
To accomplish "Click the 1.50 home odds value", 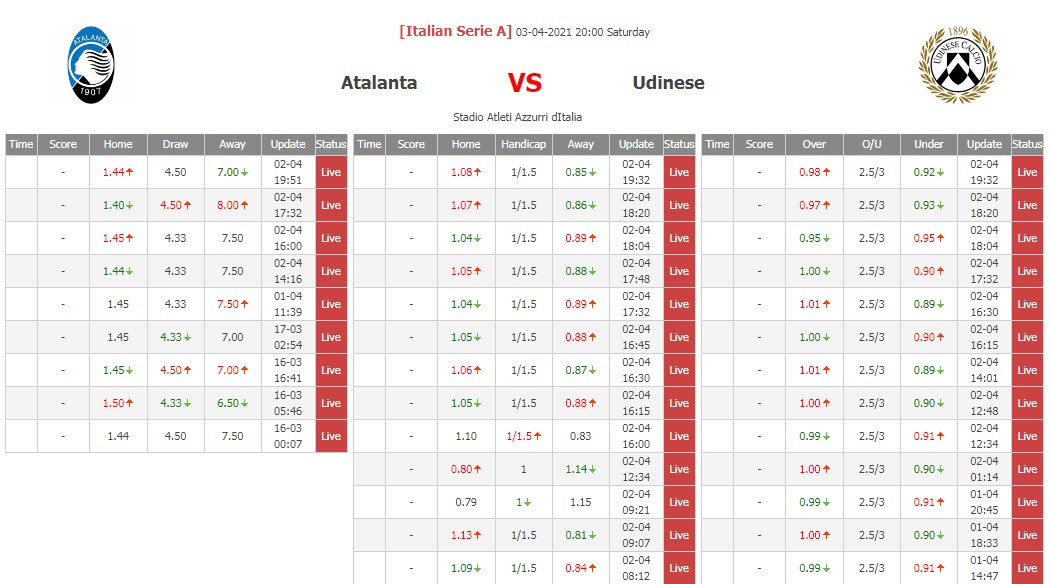I will click(x=115, y=403).
